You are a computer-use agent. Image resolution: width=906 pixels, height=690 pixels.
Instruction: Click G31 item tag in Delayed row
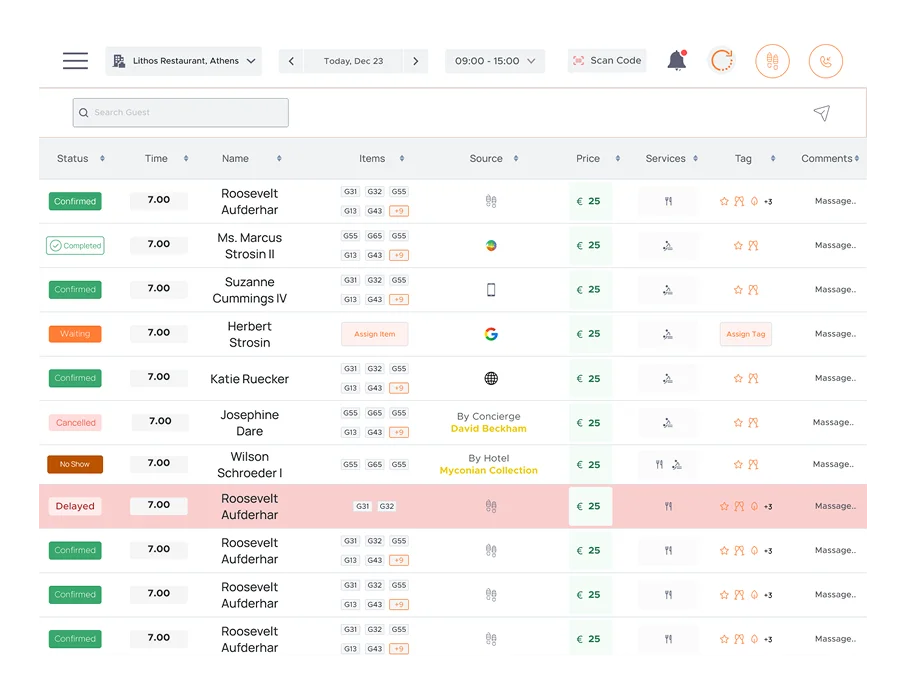362,506
